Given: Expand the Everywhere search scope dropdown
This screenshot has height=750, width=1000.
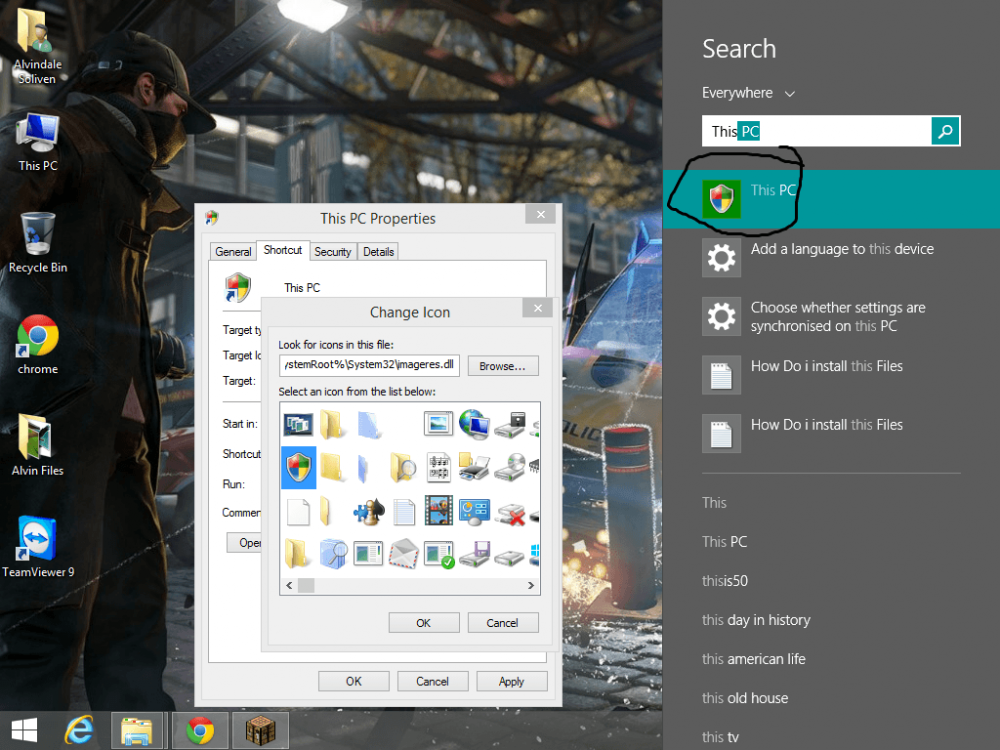Looking at the screenshot, I should tap(748, 93).
